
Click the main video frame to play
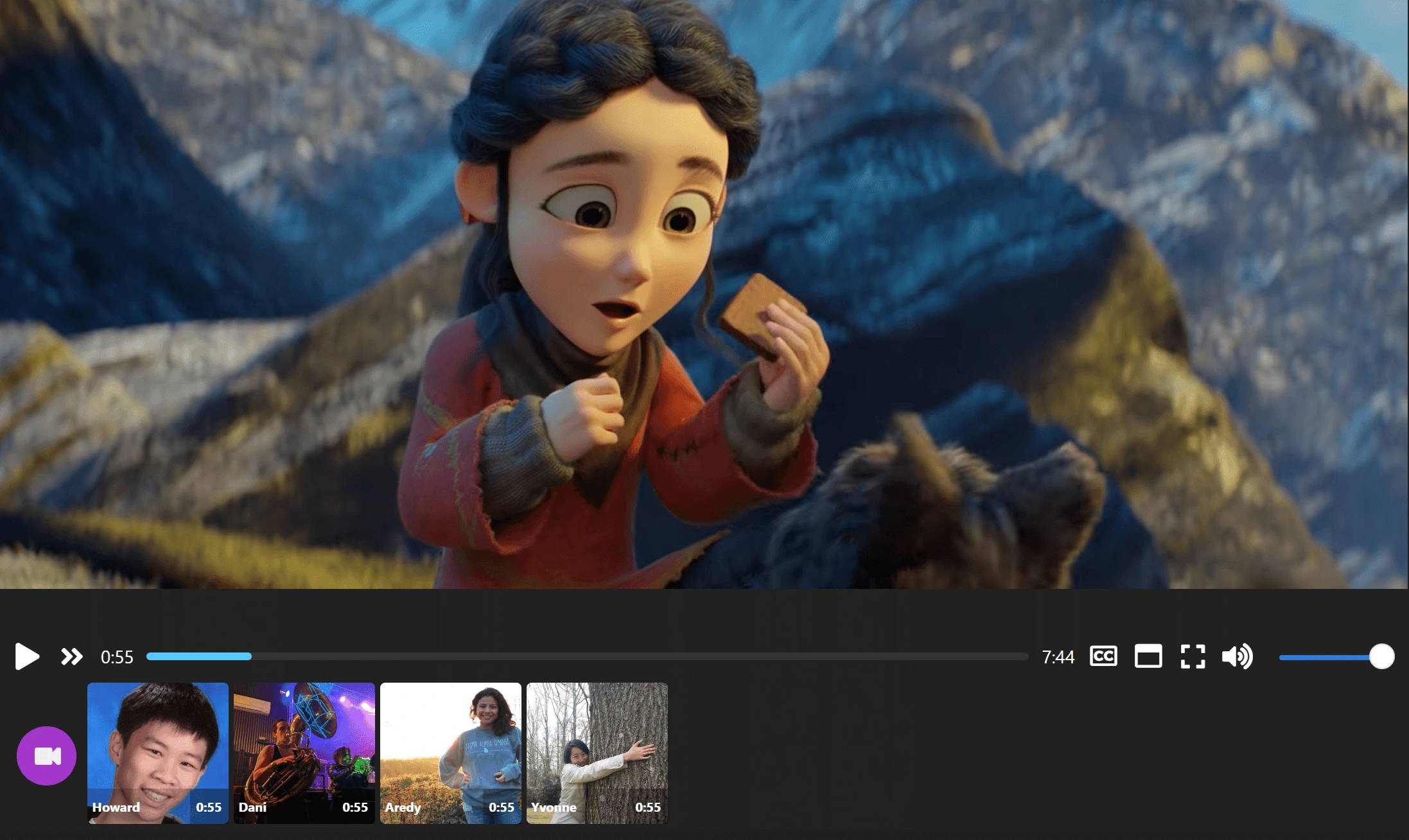pos(704,294)
